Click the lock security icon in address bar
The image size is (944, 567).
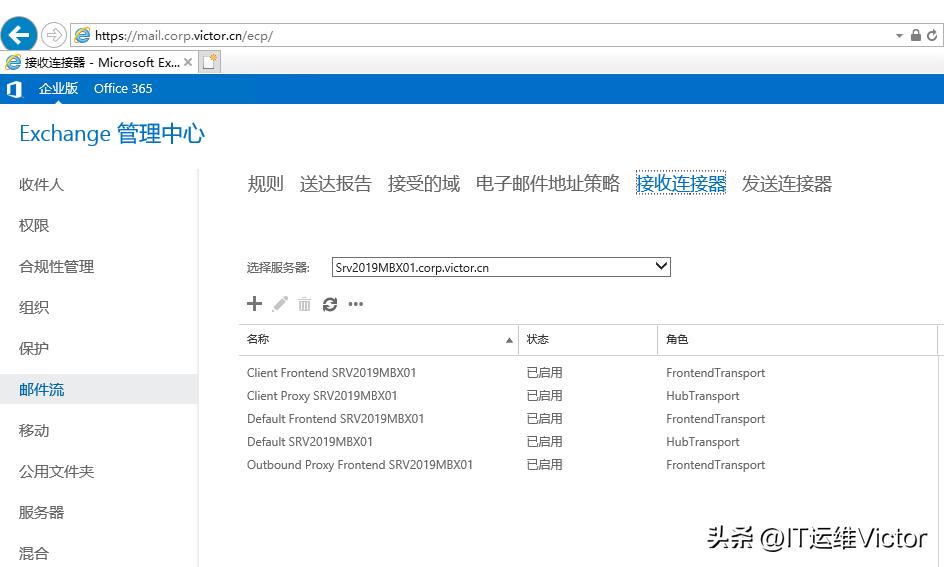pyautogui.click(x=916, y=35)
